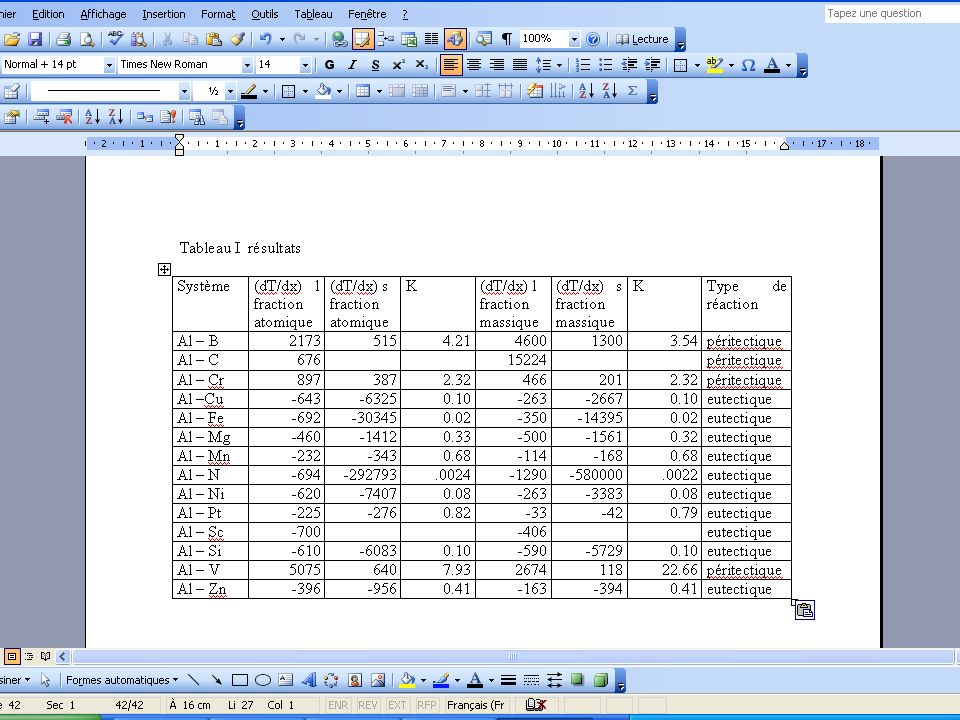
Task: Click the Table AutoFormat icon
Action: click(534, 91)
